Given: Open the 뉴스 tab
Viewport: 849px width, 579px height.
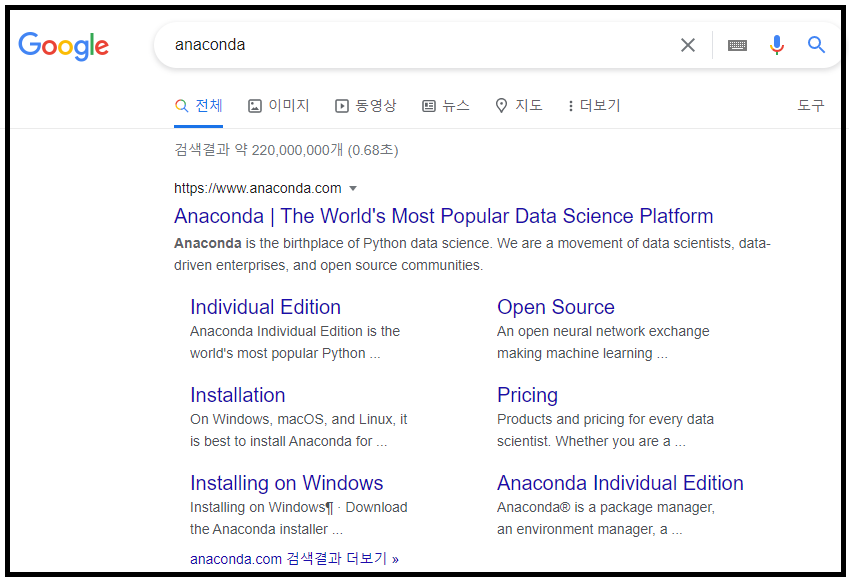Looking at the screenshot, I should (x=446, y=105).
